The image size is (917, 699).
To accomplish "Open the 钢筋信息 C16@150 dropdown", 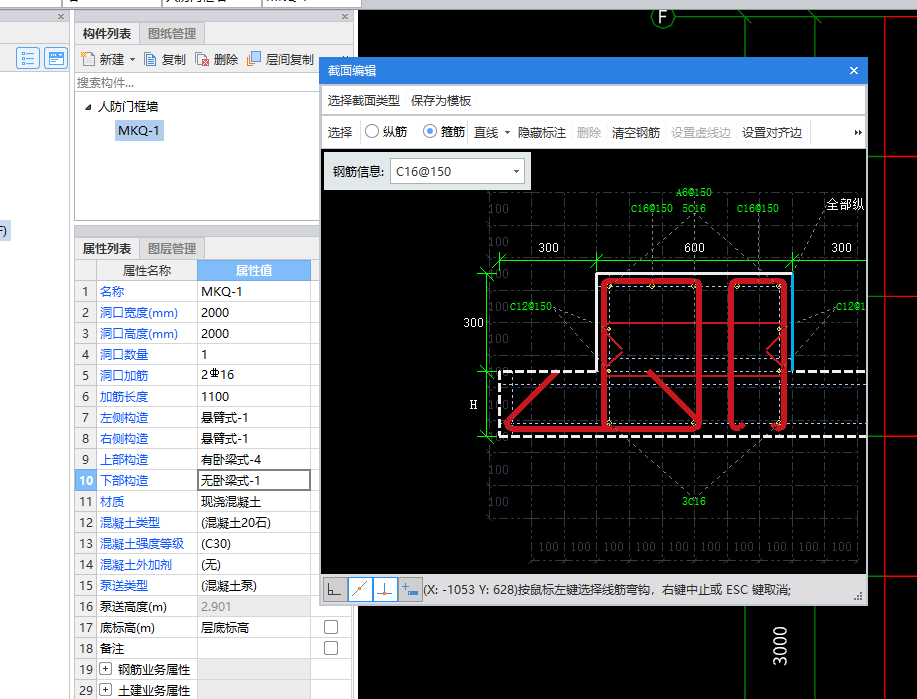I will [x=516, y=171].
